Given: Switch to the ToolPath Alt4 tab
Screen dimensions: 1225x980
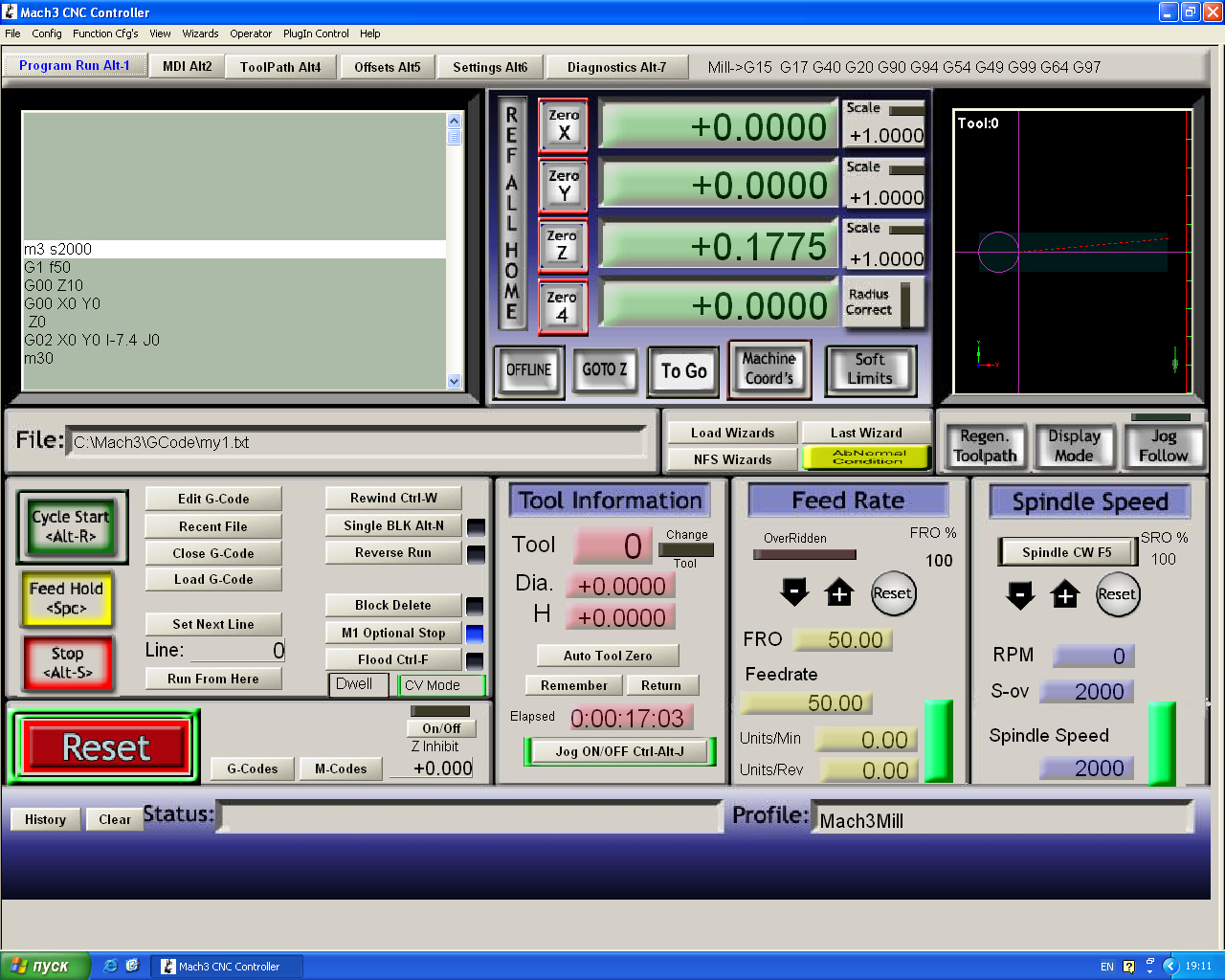Looking at the screenshot, I should [280, 67].
